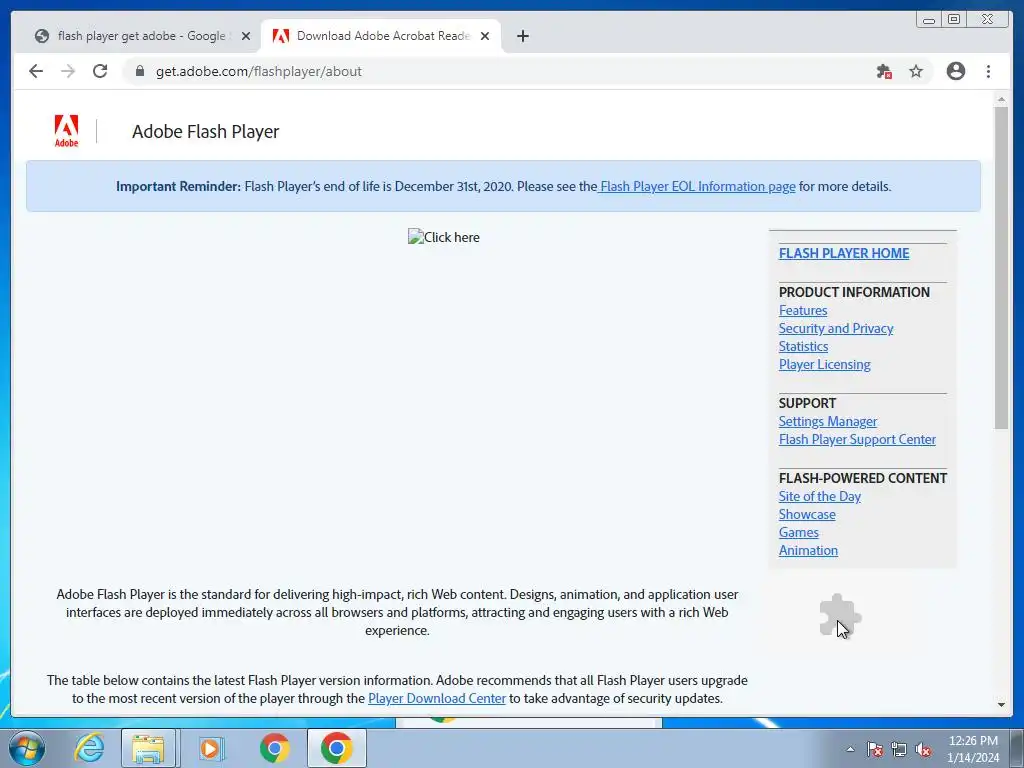Screen dimensions: 1024x768
Task: Go back to the previous page
Action: pos(36,71)
